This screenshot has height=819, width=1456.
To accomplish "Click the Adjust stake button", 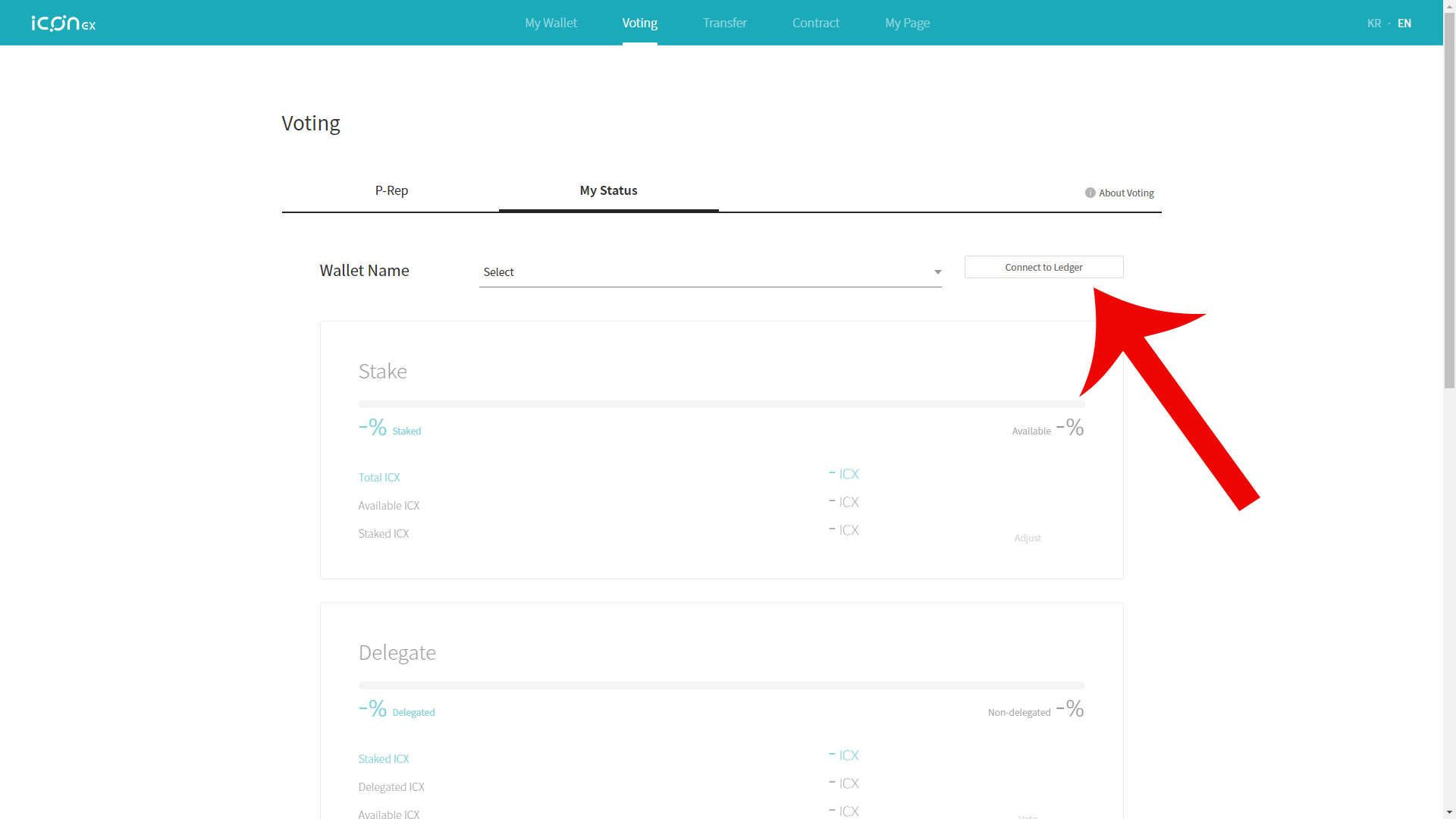I will coord(1028,538).
